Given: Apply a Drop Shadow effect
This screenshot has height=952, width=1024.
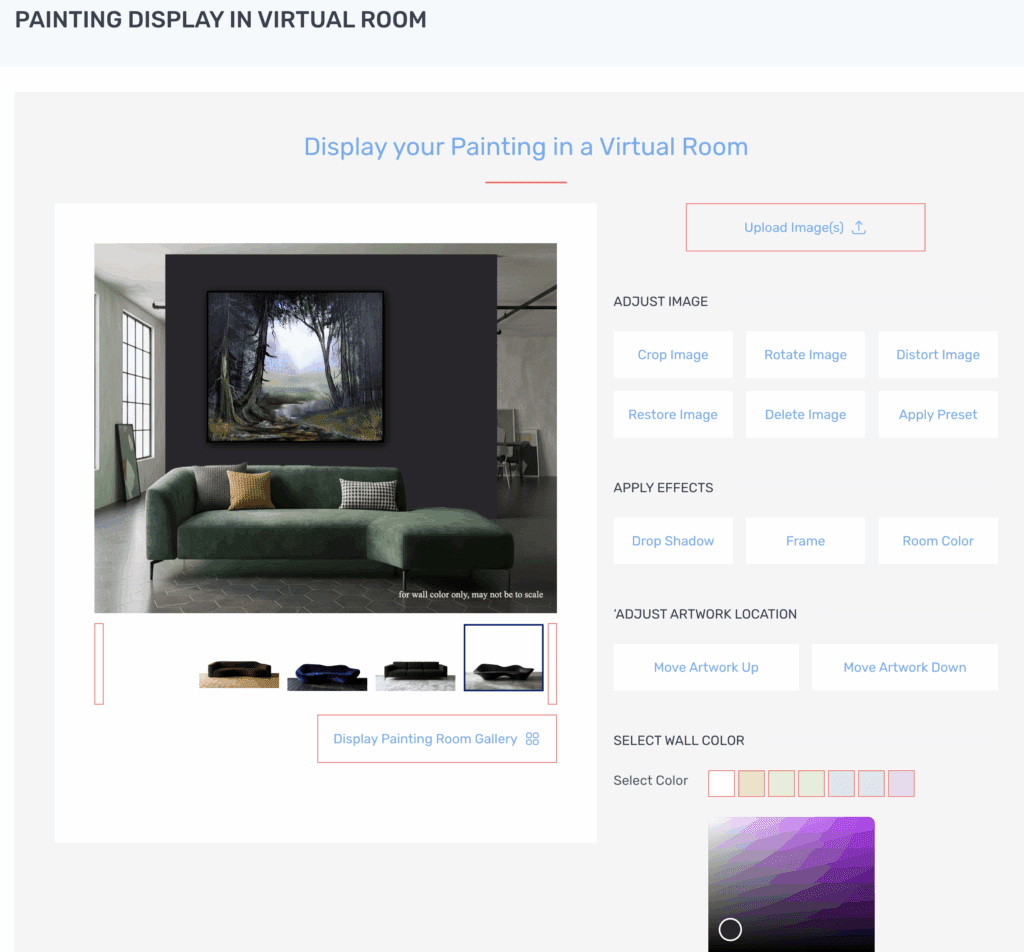Looking at the screenshot, I should click(x=673, y=540).
